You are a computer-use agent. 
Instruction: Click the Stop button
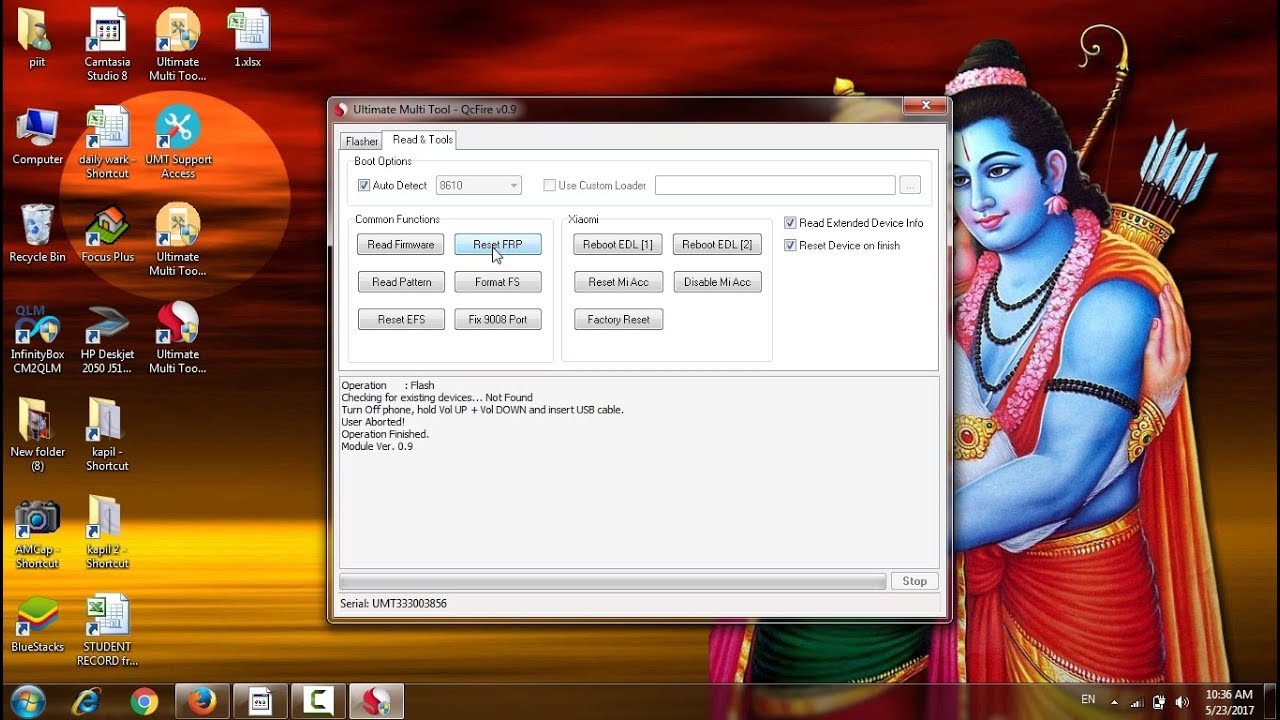point(914,581)
